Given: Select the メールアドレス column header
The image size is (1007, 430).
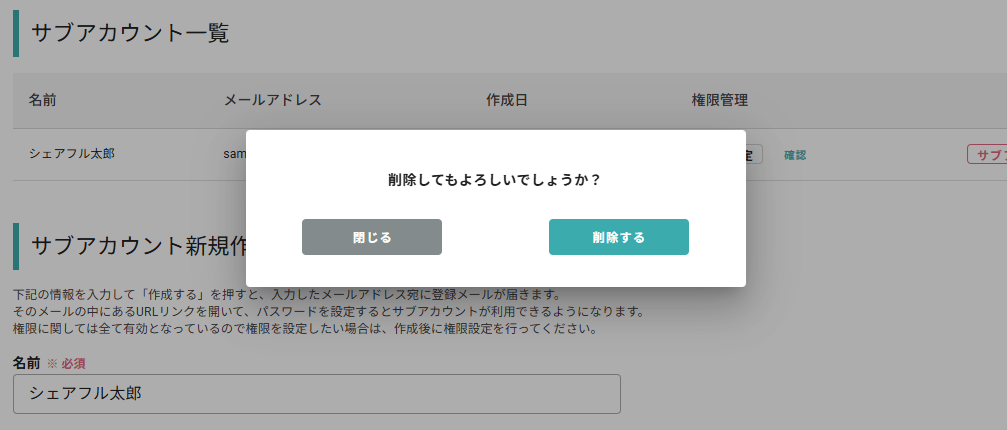Looking at the screenshot, I should coord(272,100).
